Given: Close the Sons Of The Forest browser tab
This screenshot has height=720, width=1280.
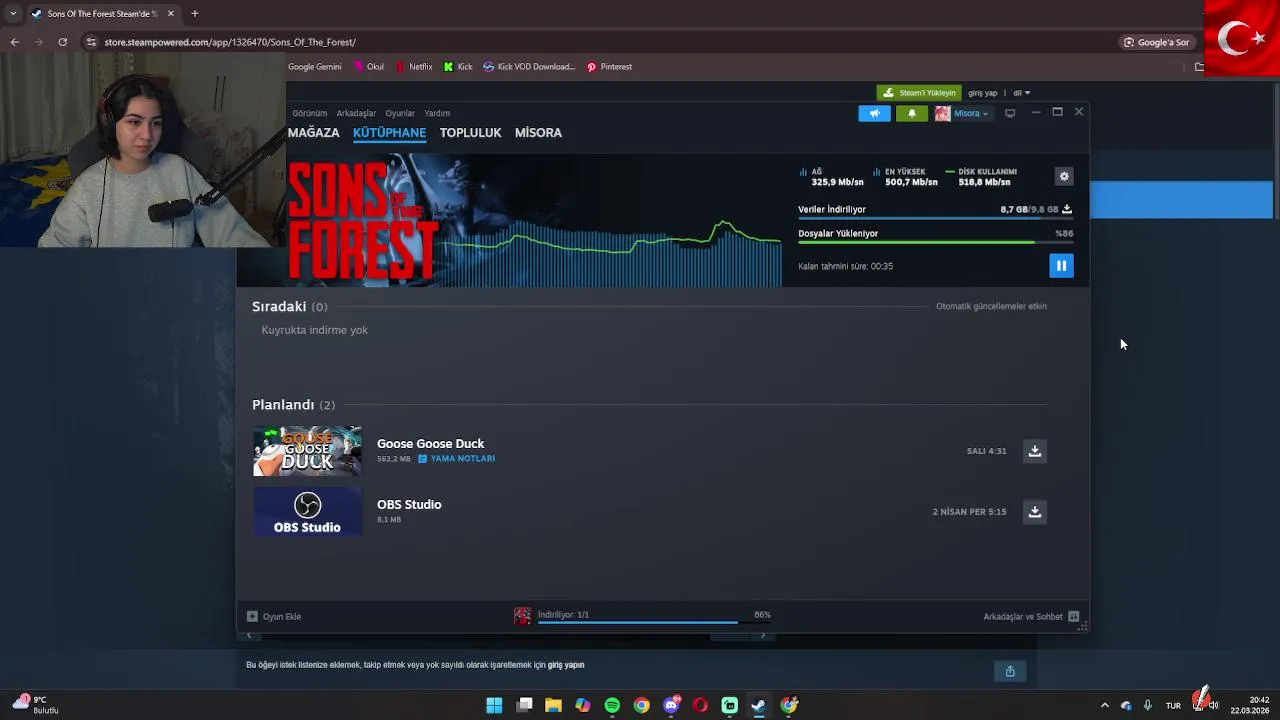Looking at the screenshot, I should 170,14.
